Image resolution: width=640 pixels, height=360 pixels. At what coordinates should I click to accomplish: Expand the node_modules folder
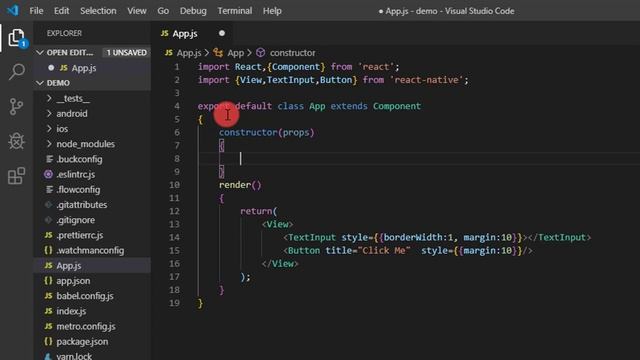pos(49,144)
